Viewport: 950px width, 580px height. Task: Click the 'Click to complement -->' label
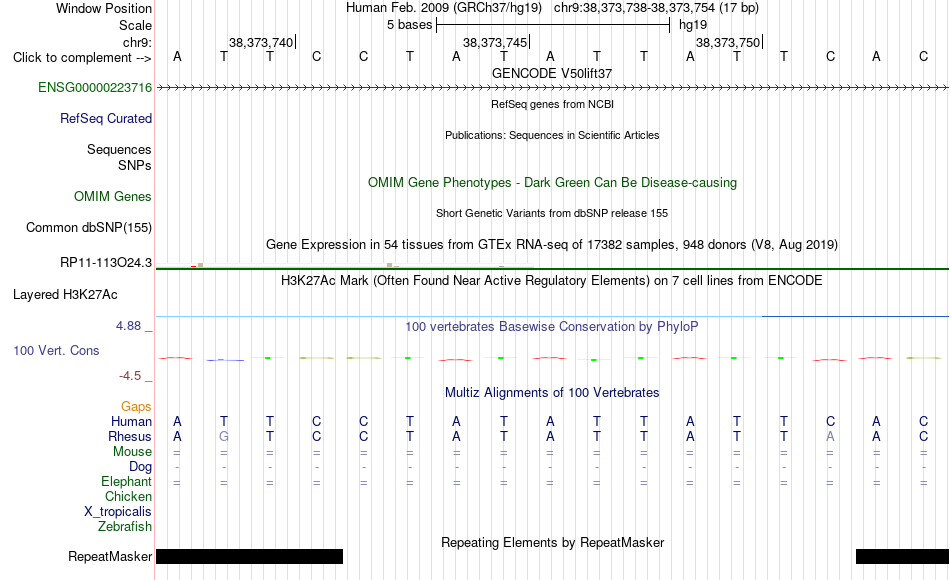pyautogui.click(x=82, y=58)
